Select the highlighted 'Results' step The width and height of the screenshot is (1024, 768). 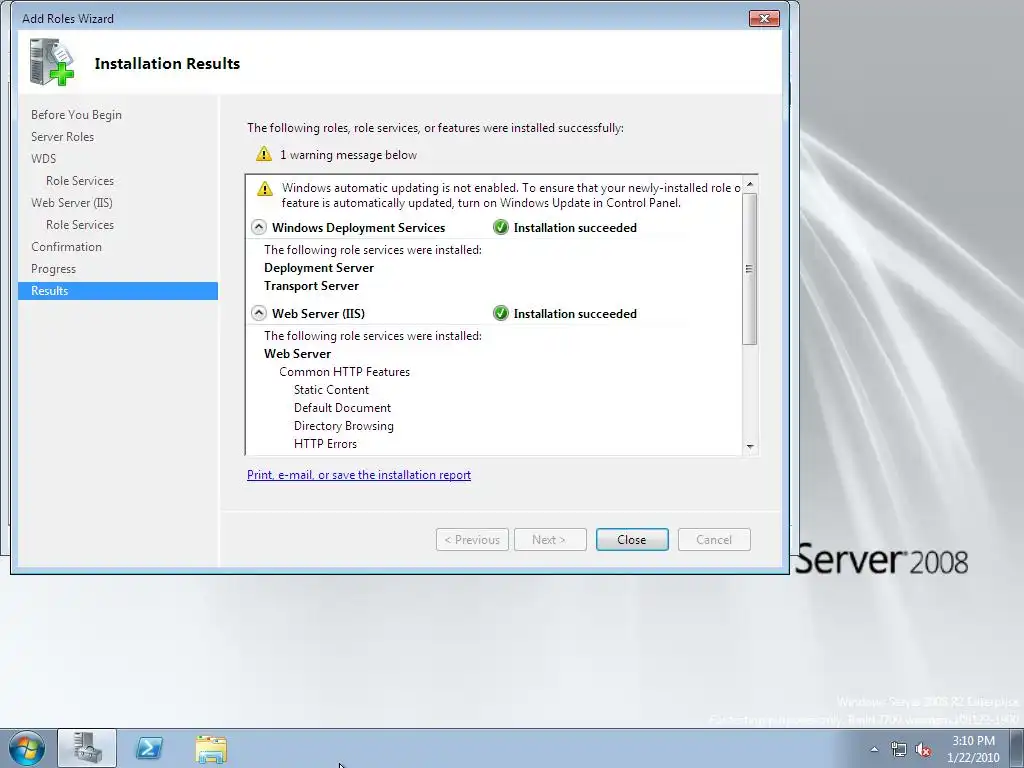point(118,291)
